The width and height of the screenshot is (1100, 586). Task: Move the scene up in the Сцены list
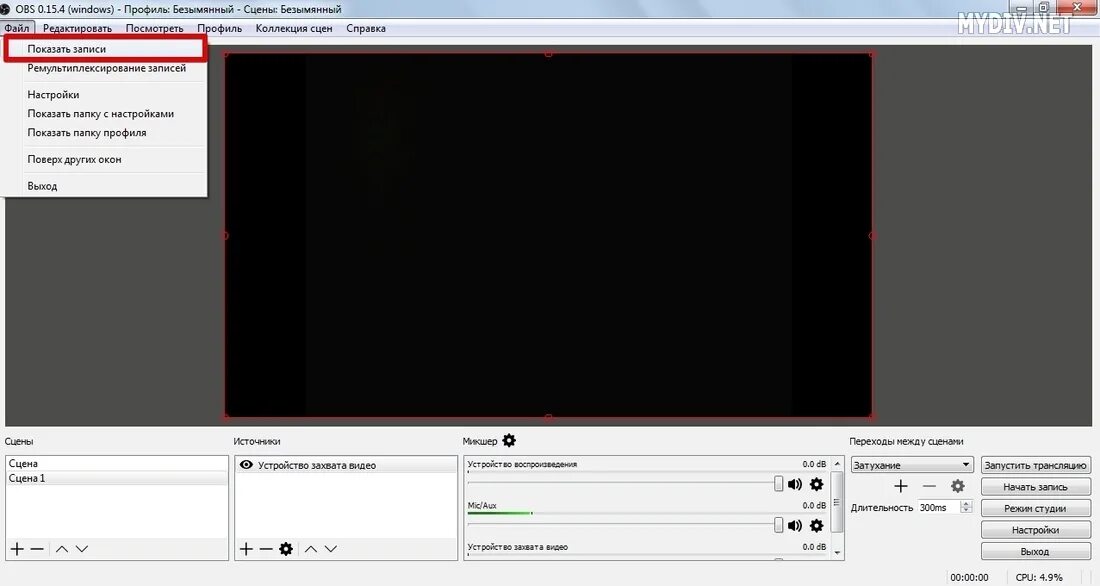point(62,549)
